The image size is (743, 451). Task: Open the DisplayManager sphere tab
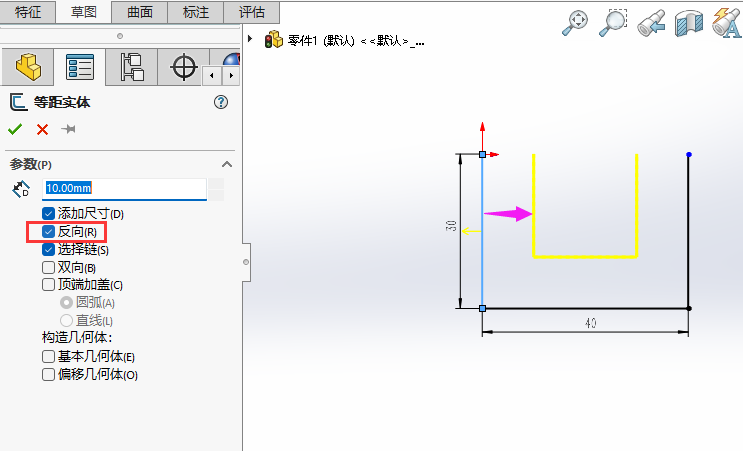click(232, 59)
